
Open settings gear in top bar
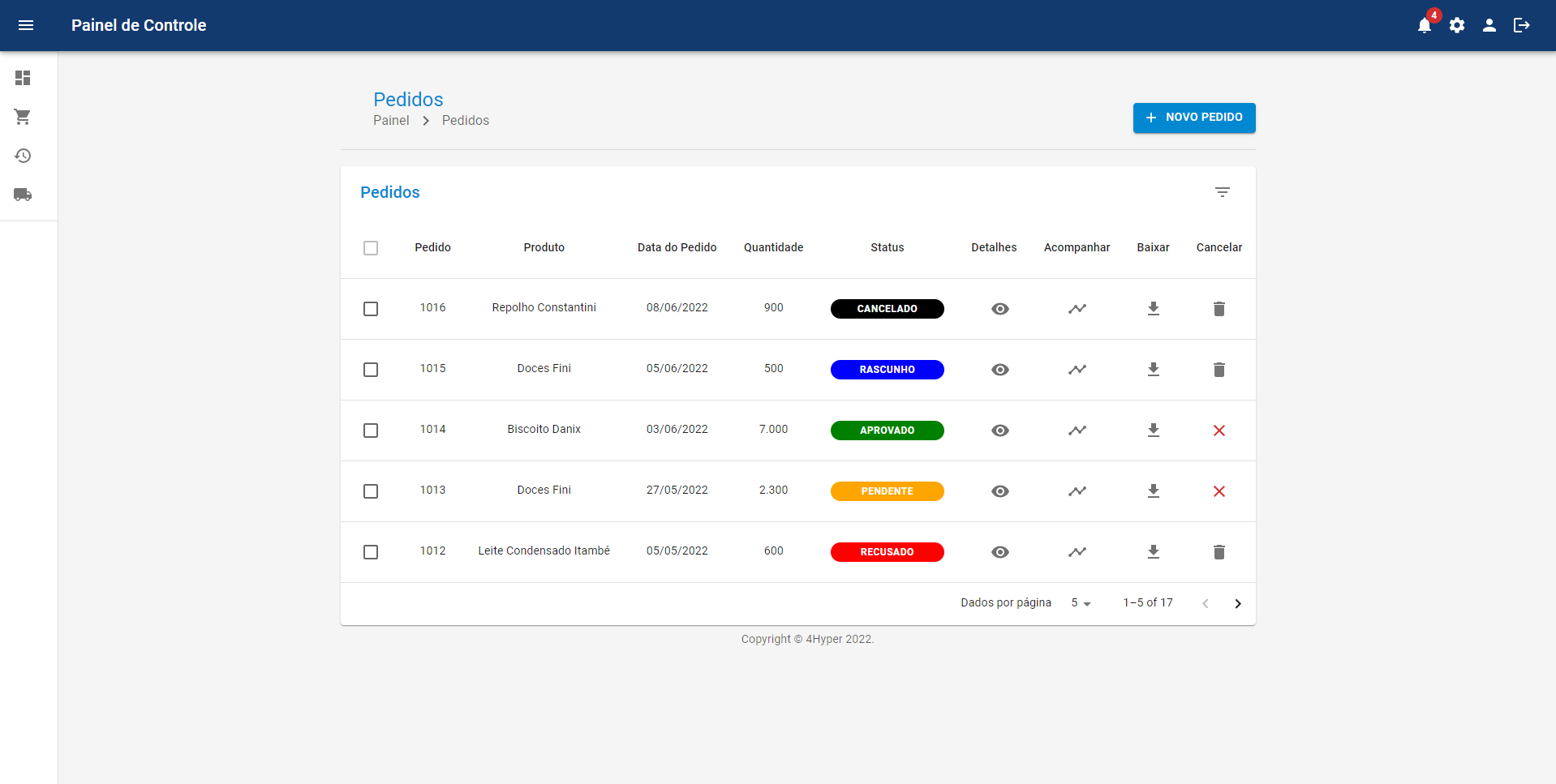point(1457,25)
